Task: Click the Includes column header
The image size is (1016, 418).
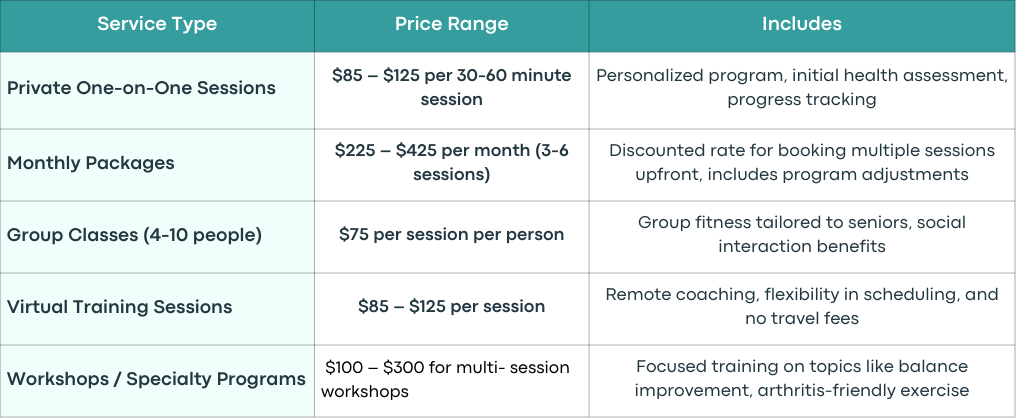Action: pos(802,25)
